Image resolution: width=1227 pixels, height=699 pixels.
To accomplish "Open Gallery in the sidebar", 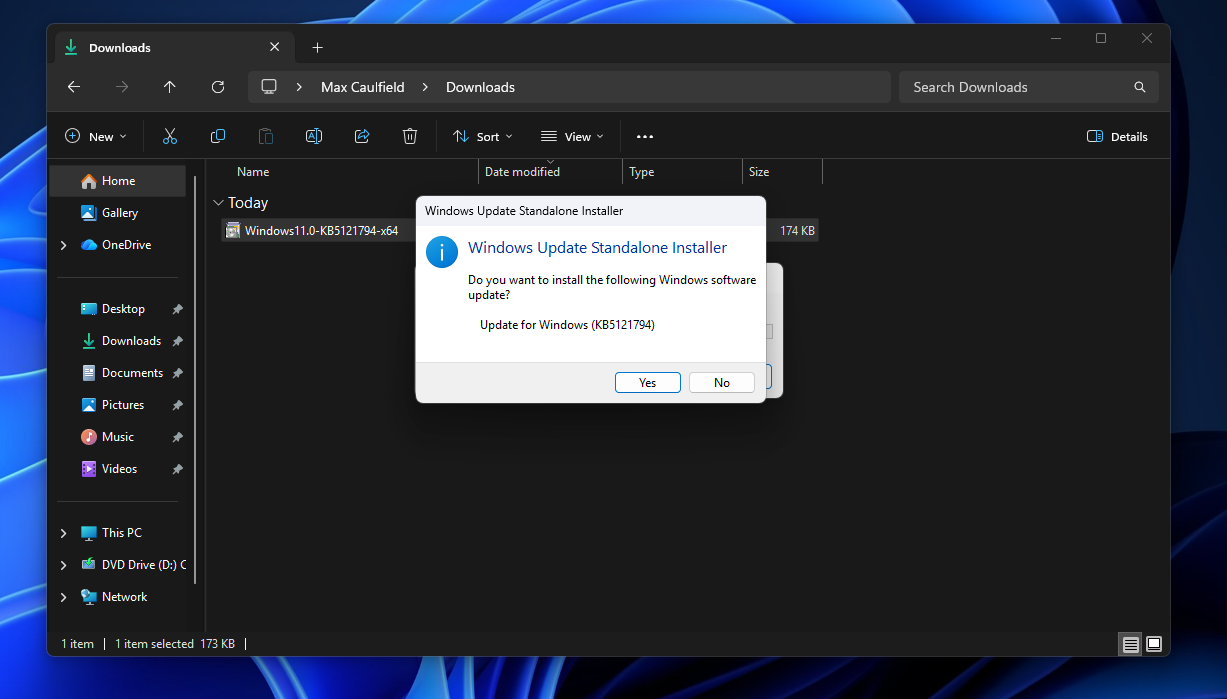I will [x=118, y=213].
